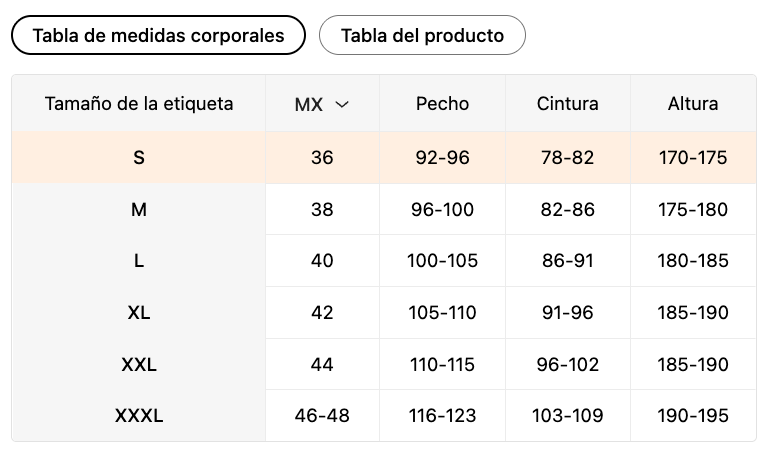
Task: Select the S size row label
Action: click(x=139, y=158)
